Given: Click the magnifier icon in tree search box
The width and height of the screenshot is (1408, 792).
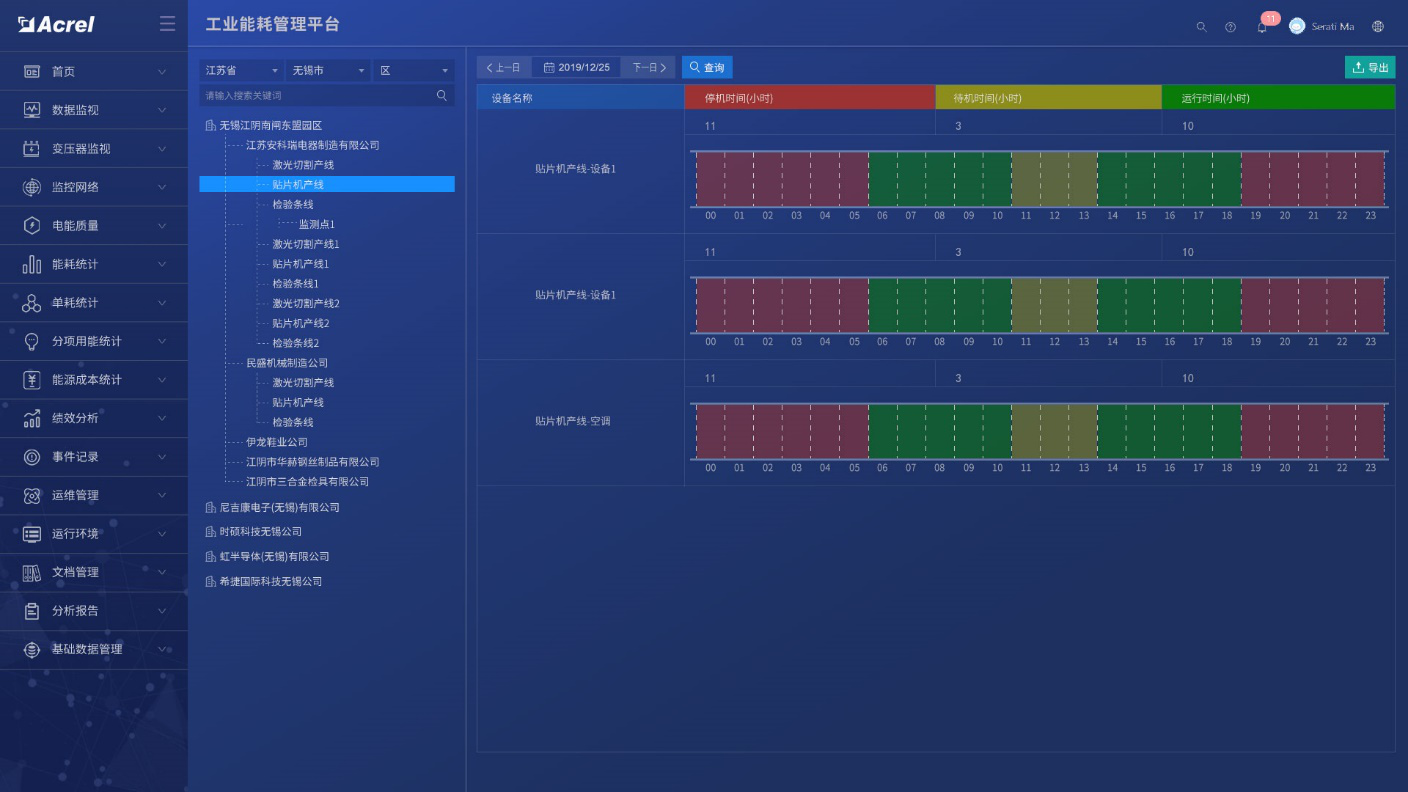Looking at the screenshot, I should click(442, 95).
